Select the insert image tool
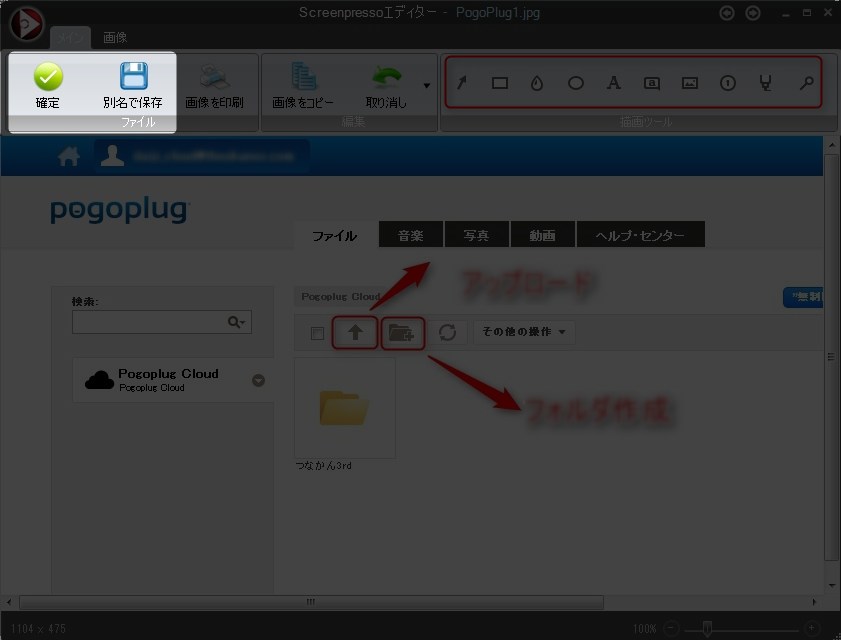This screenshot has width=841, height=640. tap(690, 83)
